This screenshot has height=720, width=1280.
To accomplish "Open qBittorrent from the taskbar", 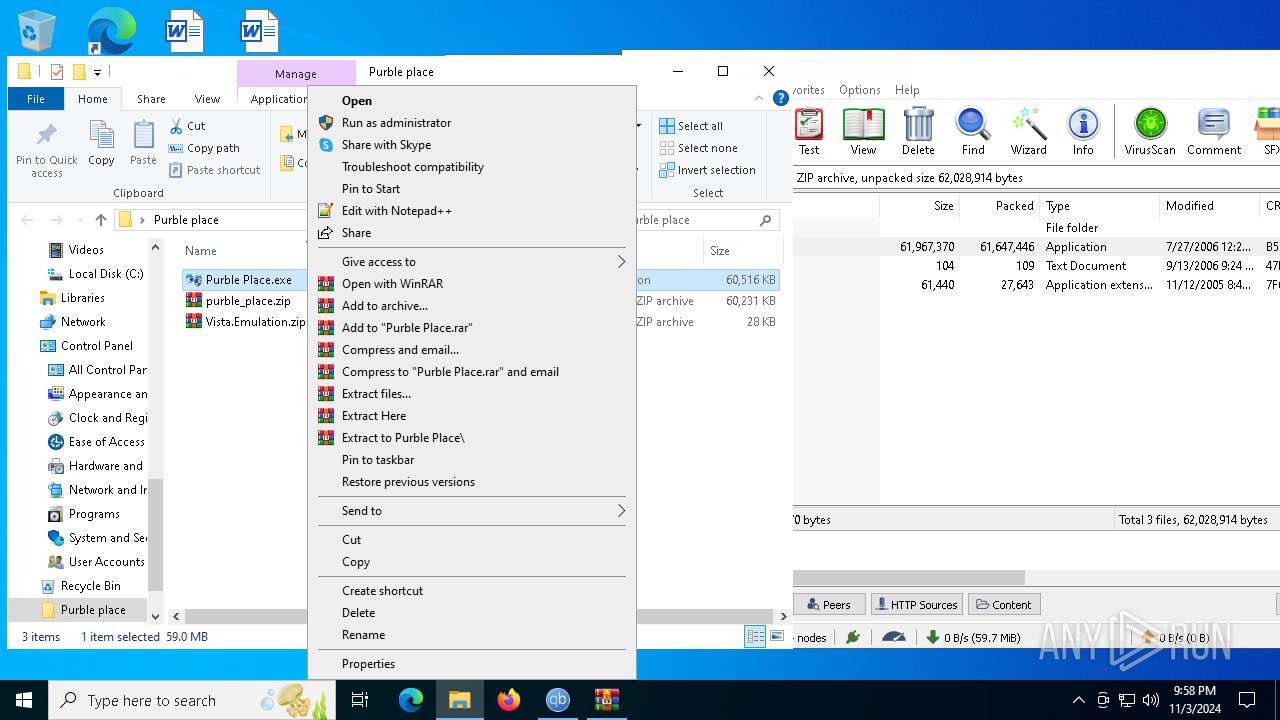I will (x=558, y=700).
